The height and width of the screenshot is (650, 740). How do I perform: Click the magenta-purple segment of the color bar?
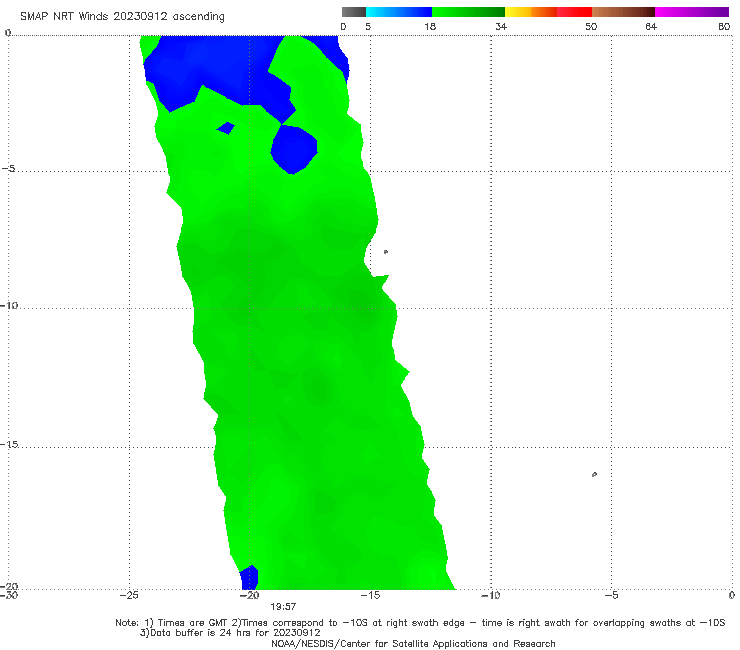coord(692,12)
